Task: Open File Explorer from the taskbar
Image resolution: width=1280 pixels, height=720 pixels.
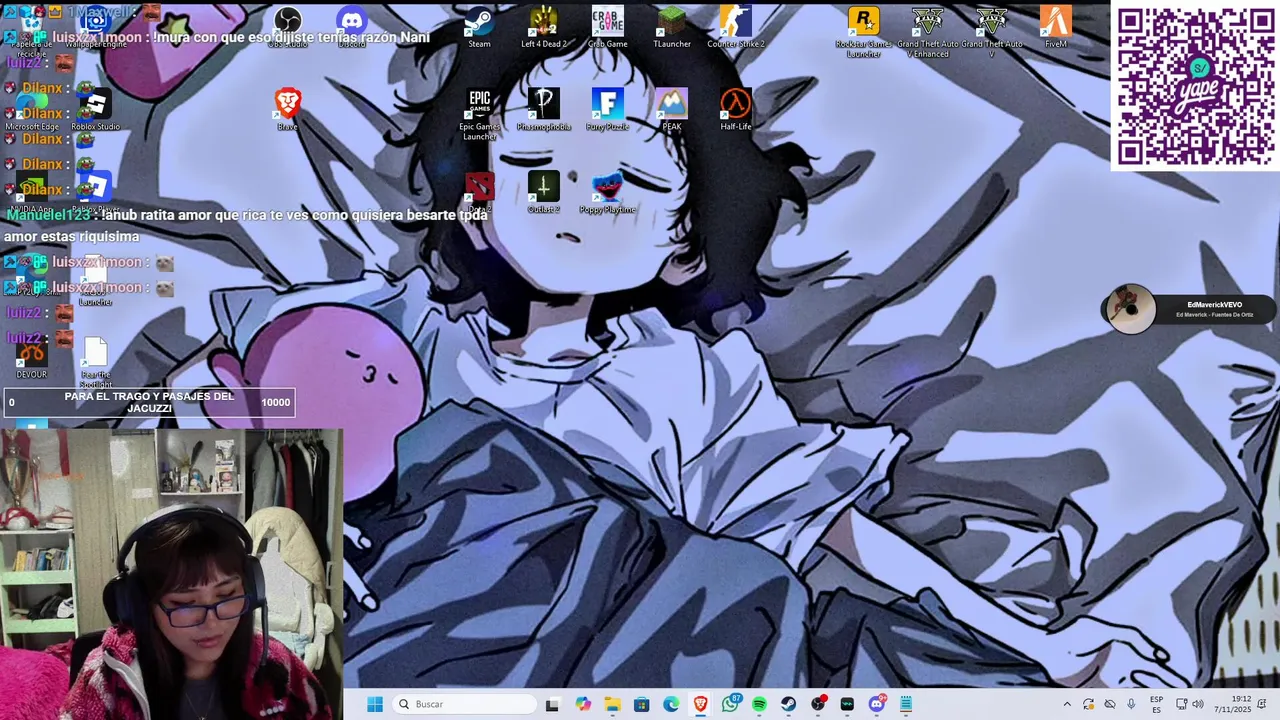Action: [x=612, y=704]
